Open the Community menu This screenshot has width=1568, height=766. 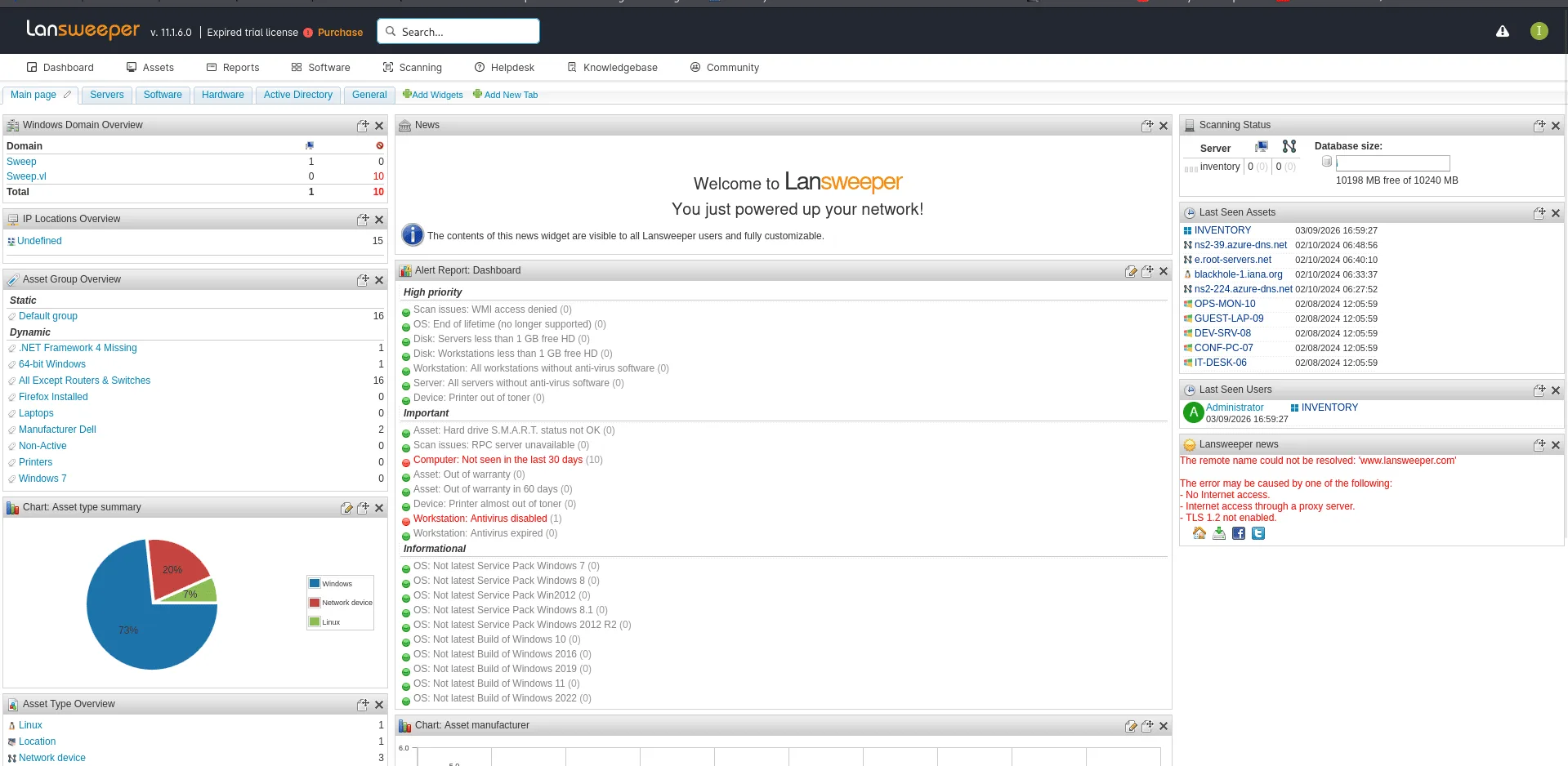[725, 68]
